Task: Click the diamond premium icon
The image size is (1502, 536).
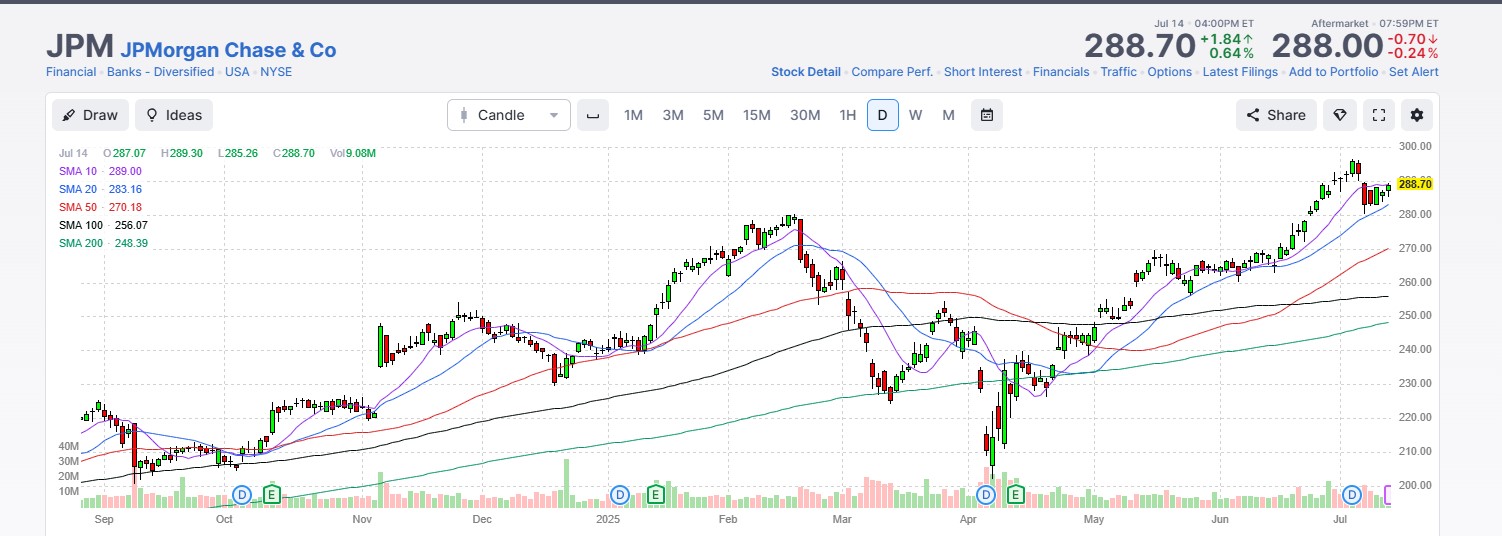Action: pos(1339,115)
